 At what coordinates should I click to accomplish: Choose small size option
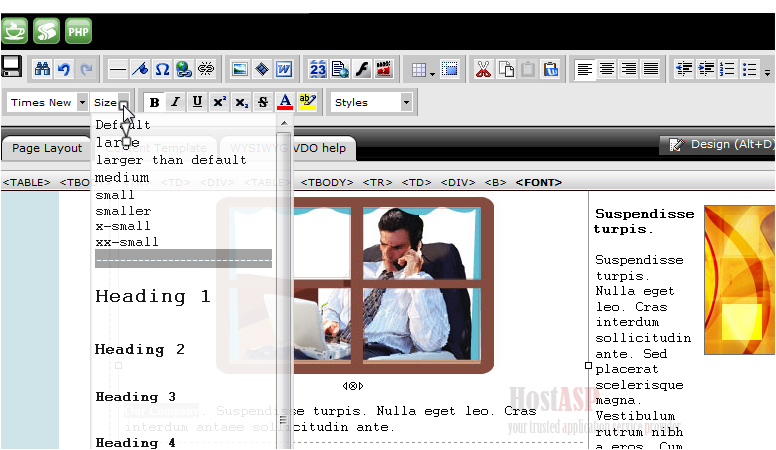click(115, 195)
